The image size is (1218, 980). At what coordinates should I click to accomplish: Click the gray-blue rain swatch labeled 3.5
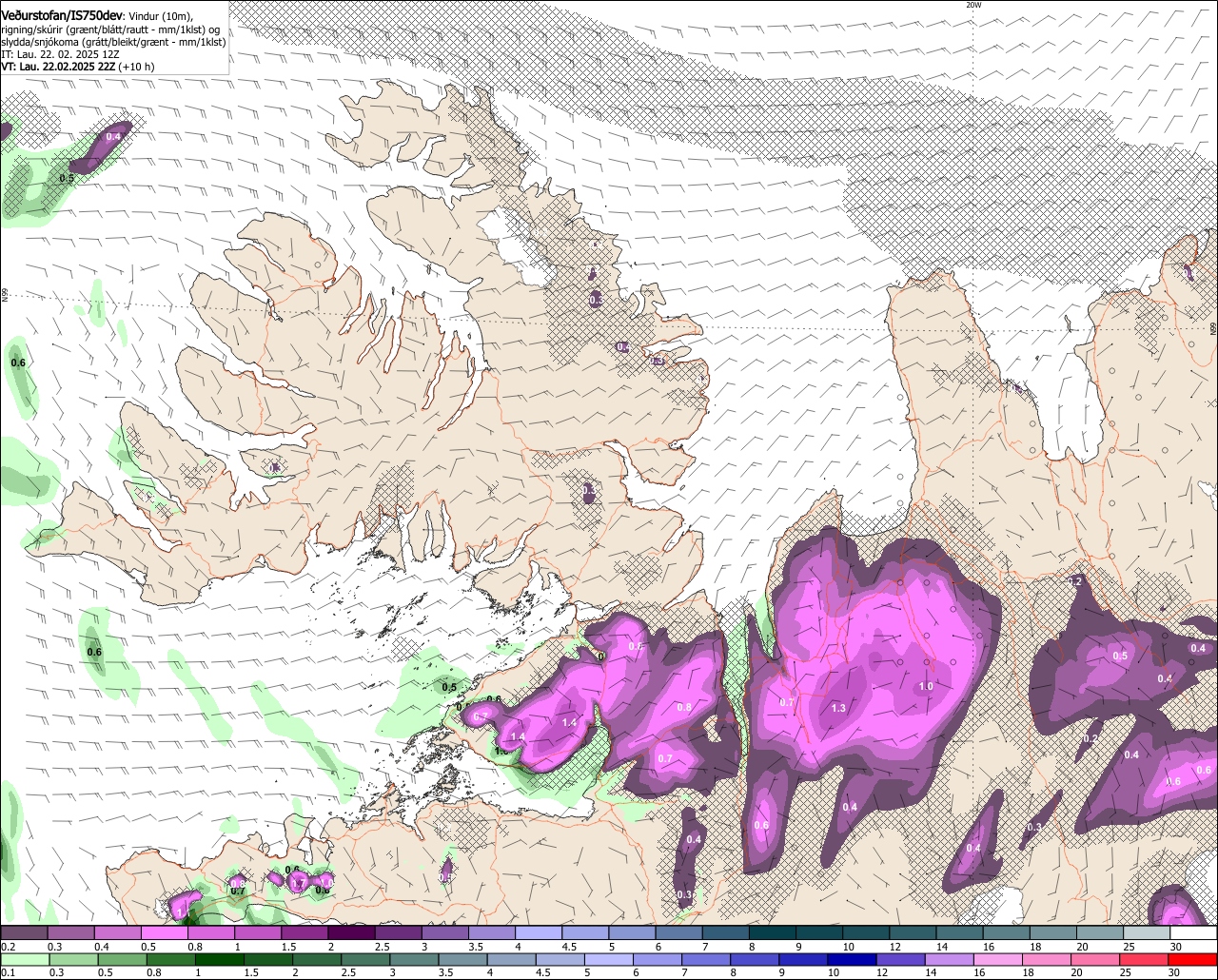coord(462,959)
